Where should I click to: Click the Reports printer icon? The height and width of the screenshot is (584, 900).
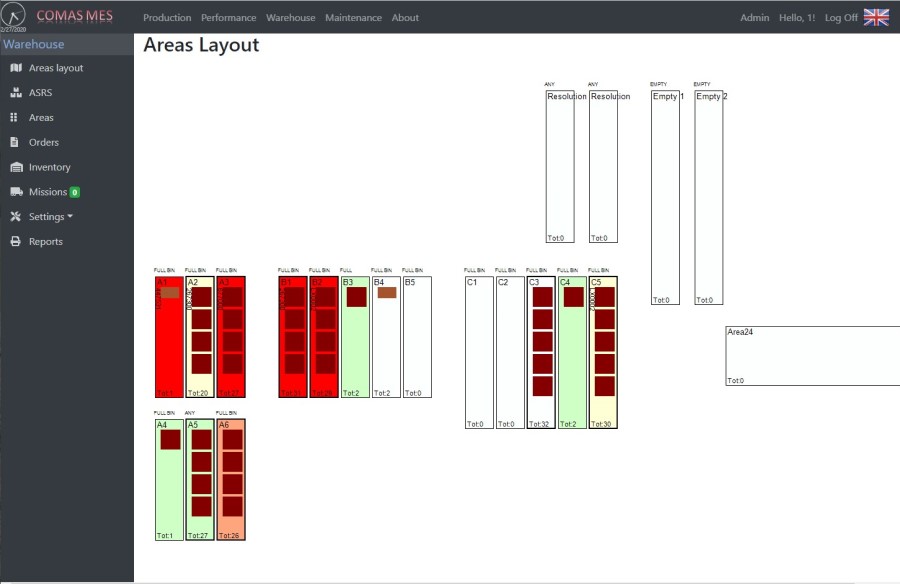point(15,242)
